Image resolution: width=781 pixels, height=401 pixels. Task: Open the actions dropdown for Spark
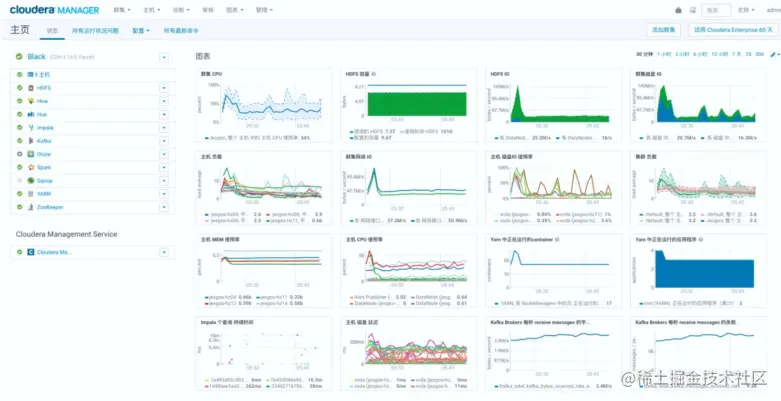coord(164,167)
